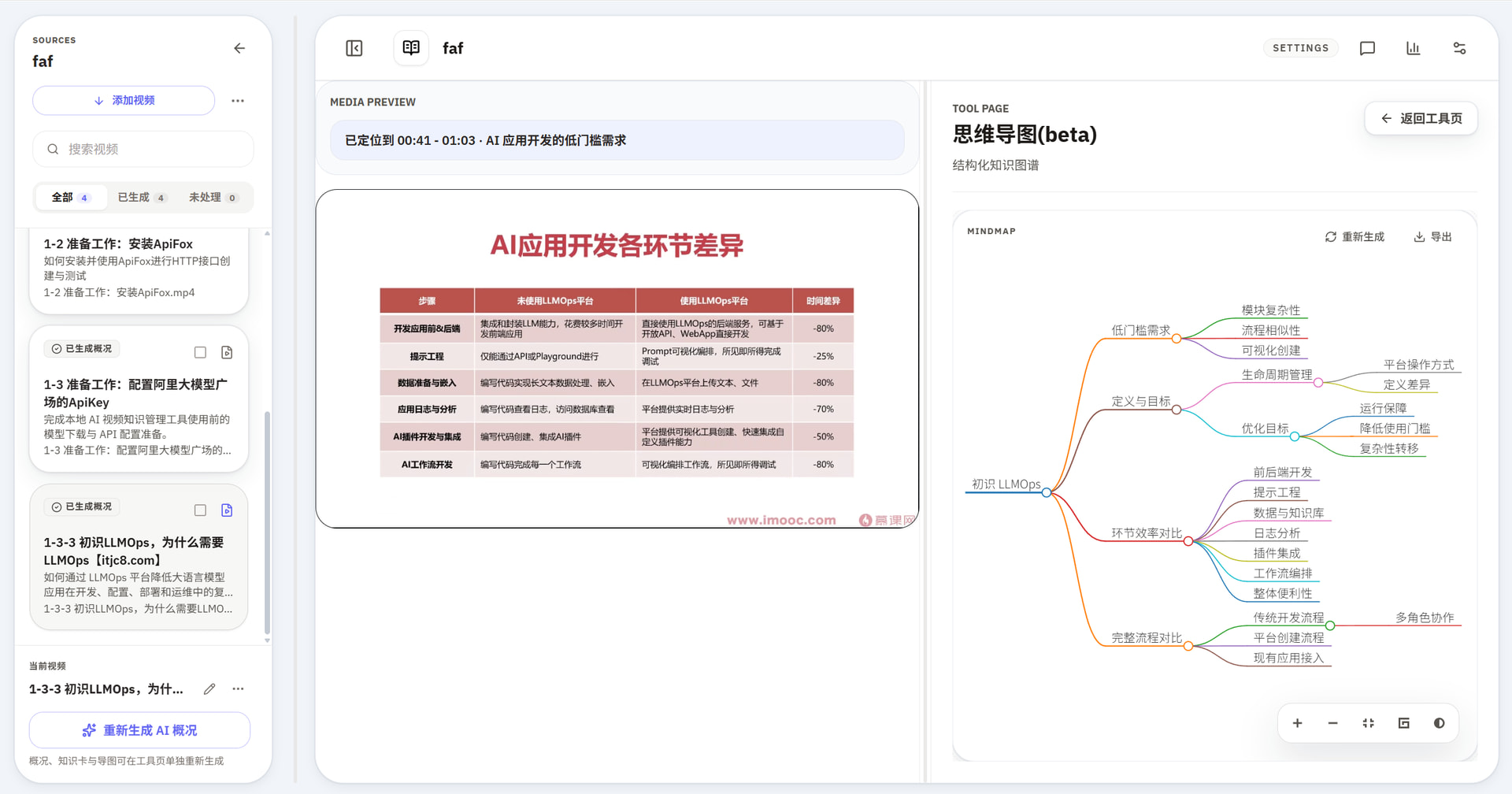
Task: Tick checkbox on 1-3 准备工作 card
Action: [200, 352]
